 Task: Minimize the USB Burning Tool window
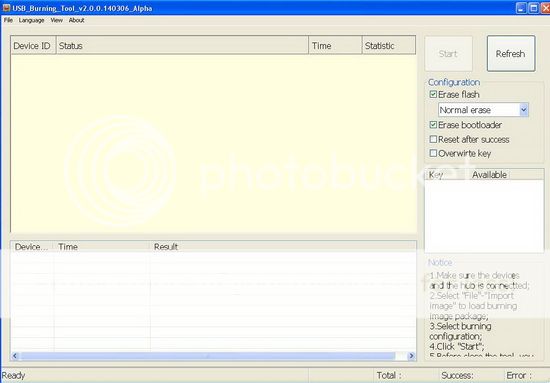point(521,8)
